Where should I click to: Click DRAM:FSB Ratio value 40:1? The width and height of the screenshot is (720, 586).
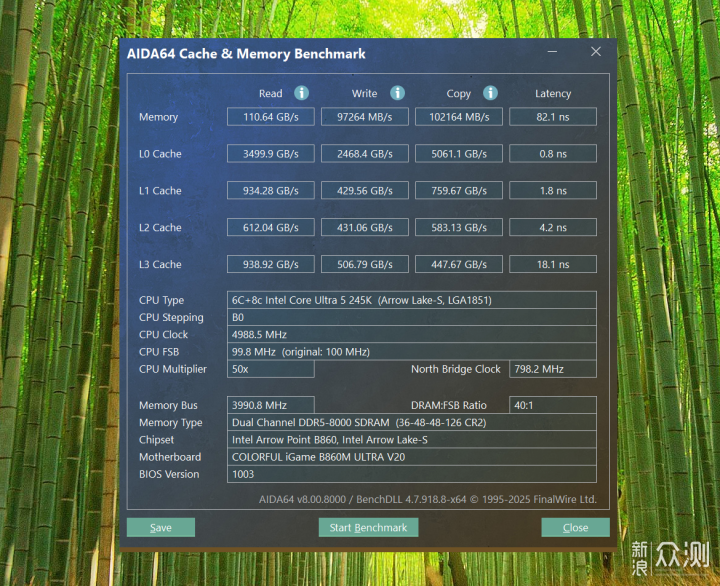553,405
